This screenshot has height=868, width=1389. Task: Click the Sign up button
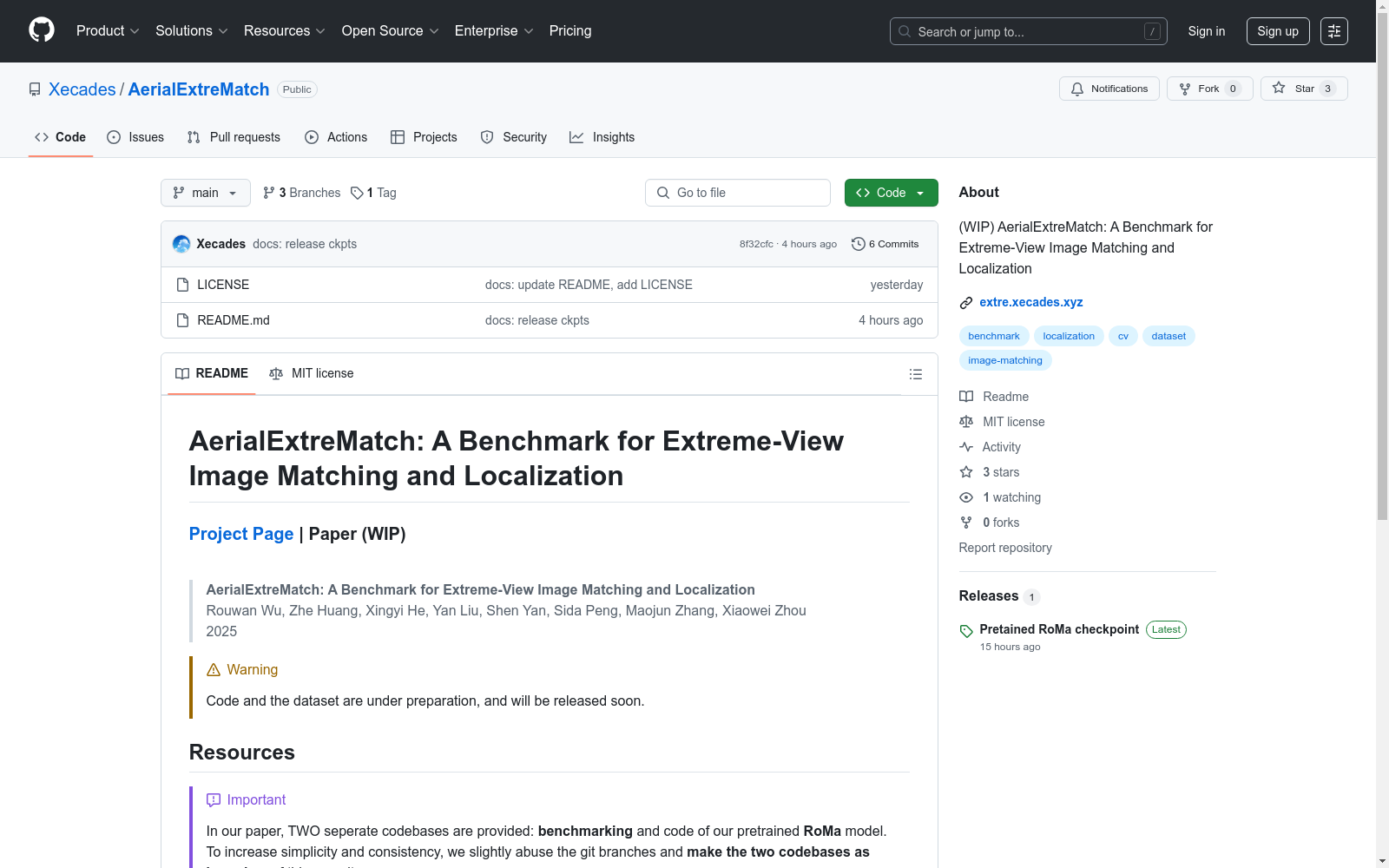click(1278, 31)
